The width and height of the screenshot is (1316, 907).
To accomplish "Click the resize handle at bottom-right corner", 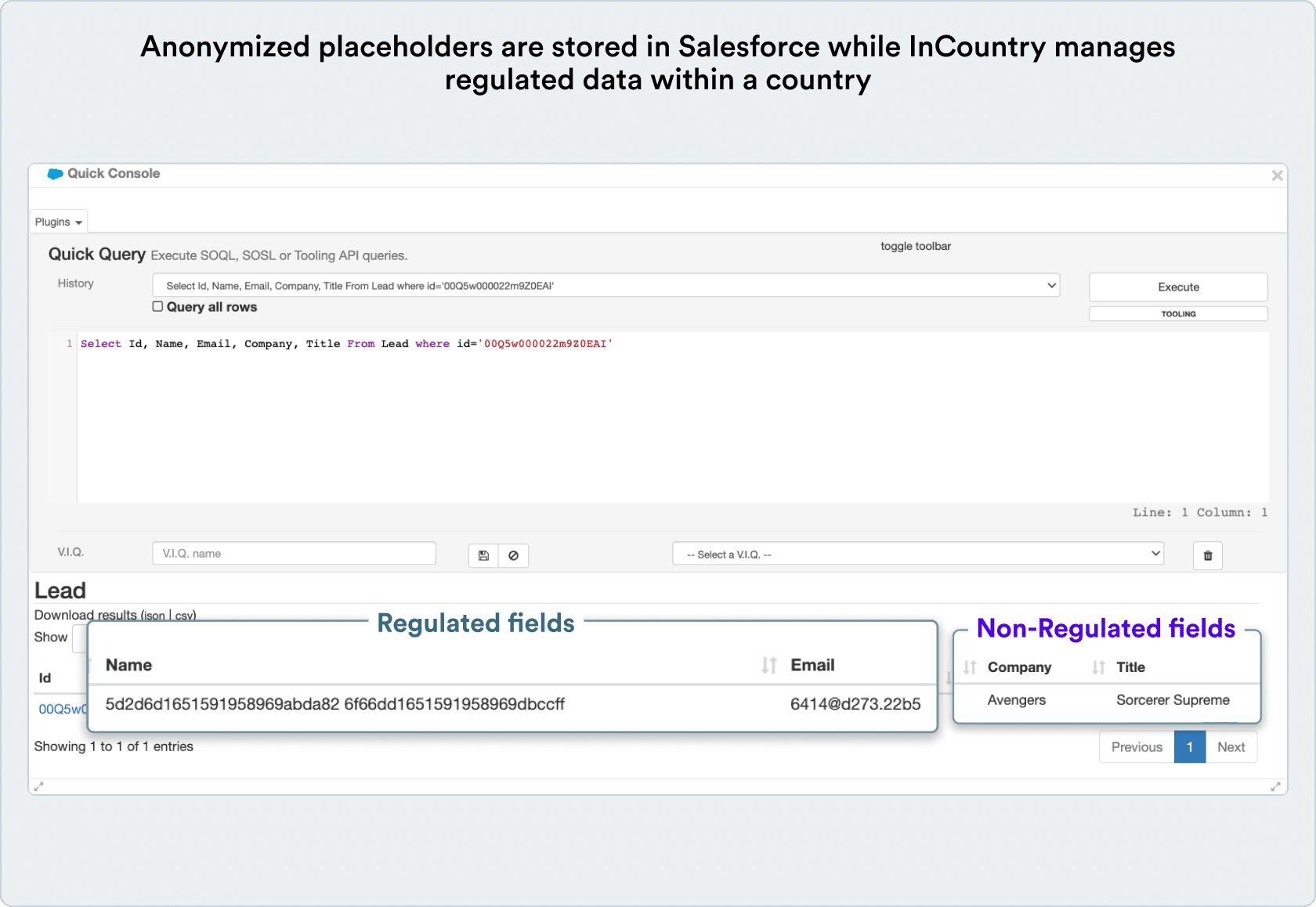I will 1275,786.
